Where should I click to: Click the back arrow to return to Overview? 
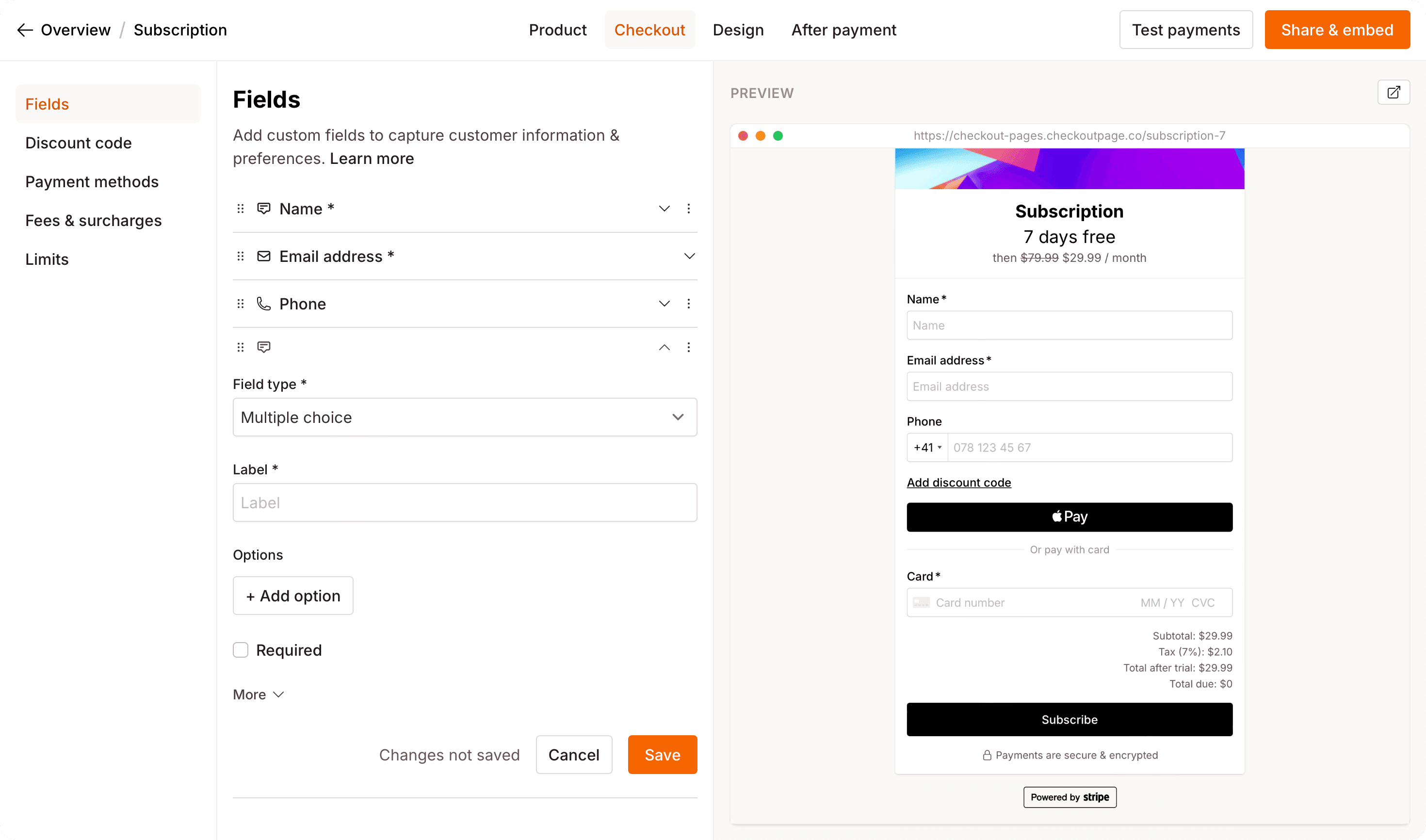[25, 30]
